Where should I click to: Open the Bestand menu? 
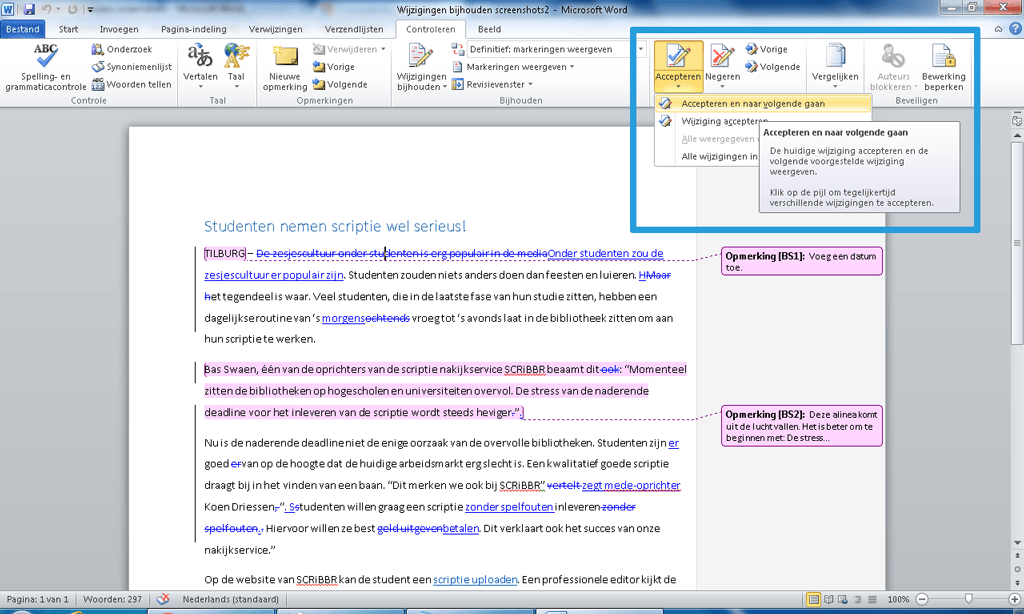point(22,29)
